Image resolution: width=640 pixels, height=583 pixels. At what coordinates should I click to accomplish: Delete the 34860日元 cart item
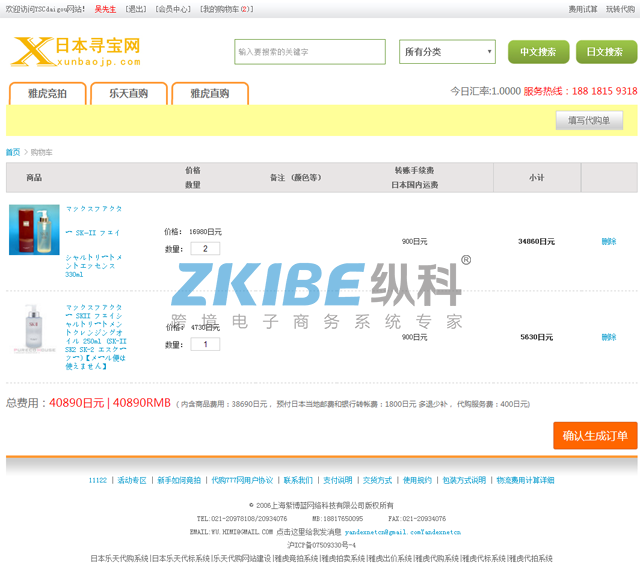pyautogui.click(x=609, y=241)
